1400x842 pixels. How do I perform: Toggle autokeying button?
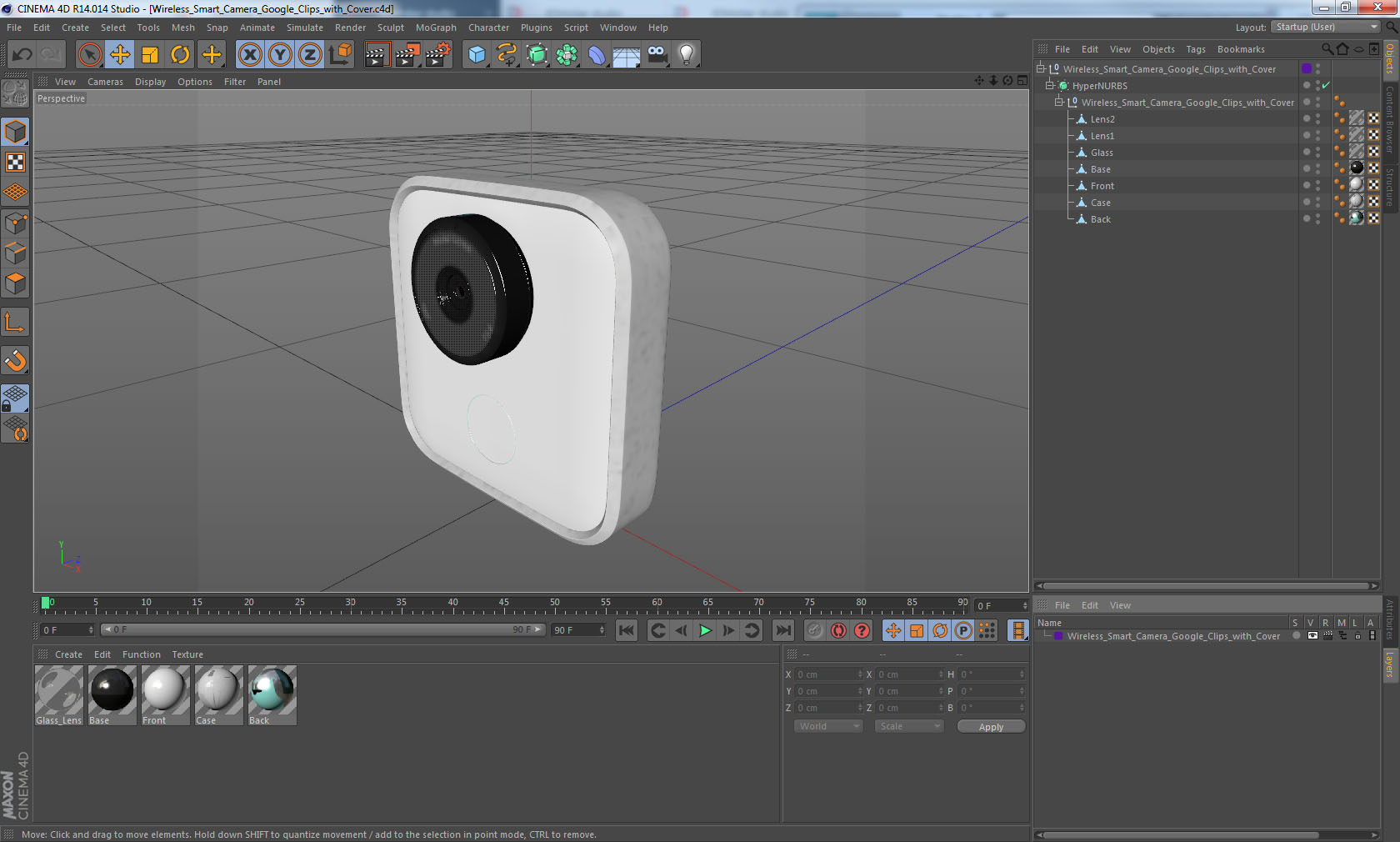pos(838,630)
